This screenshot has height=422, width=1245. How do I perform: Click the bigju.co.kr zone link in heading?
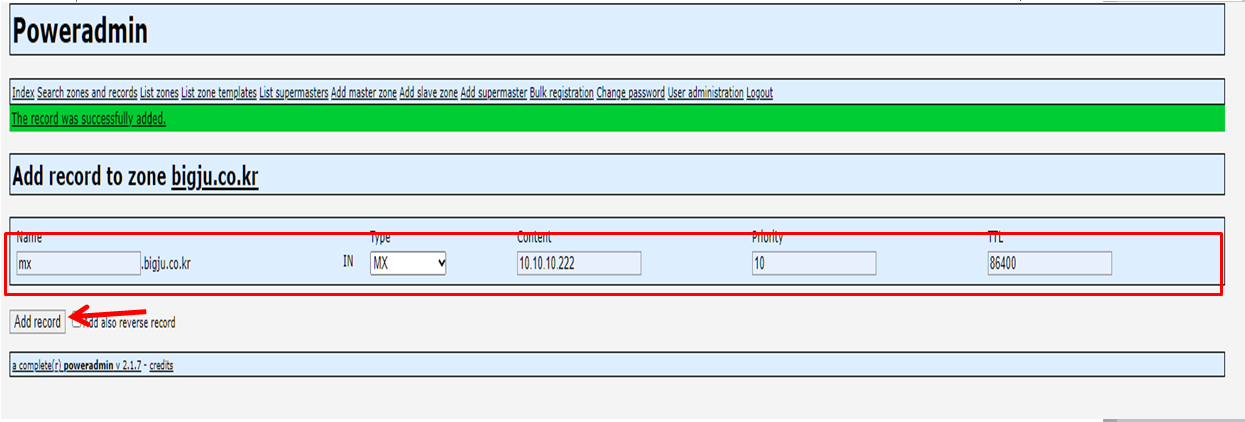click(215, 177)
